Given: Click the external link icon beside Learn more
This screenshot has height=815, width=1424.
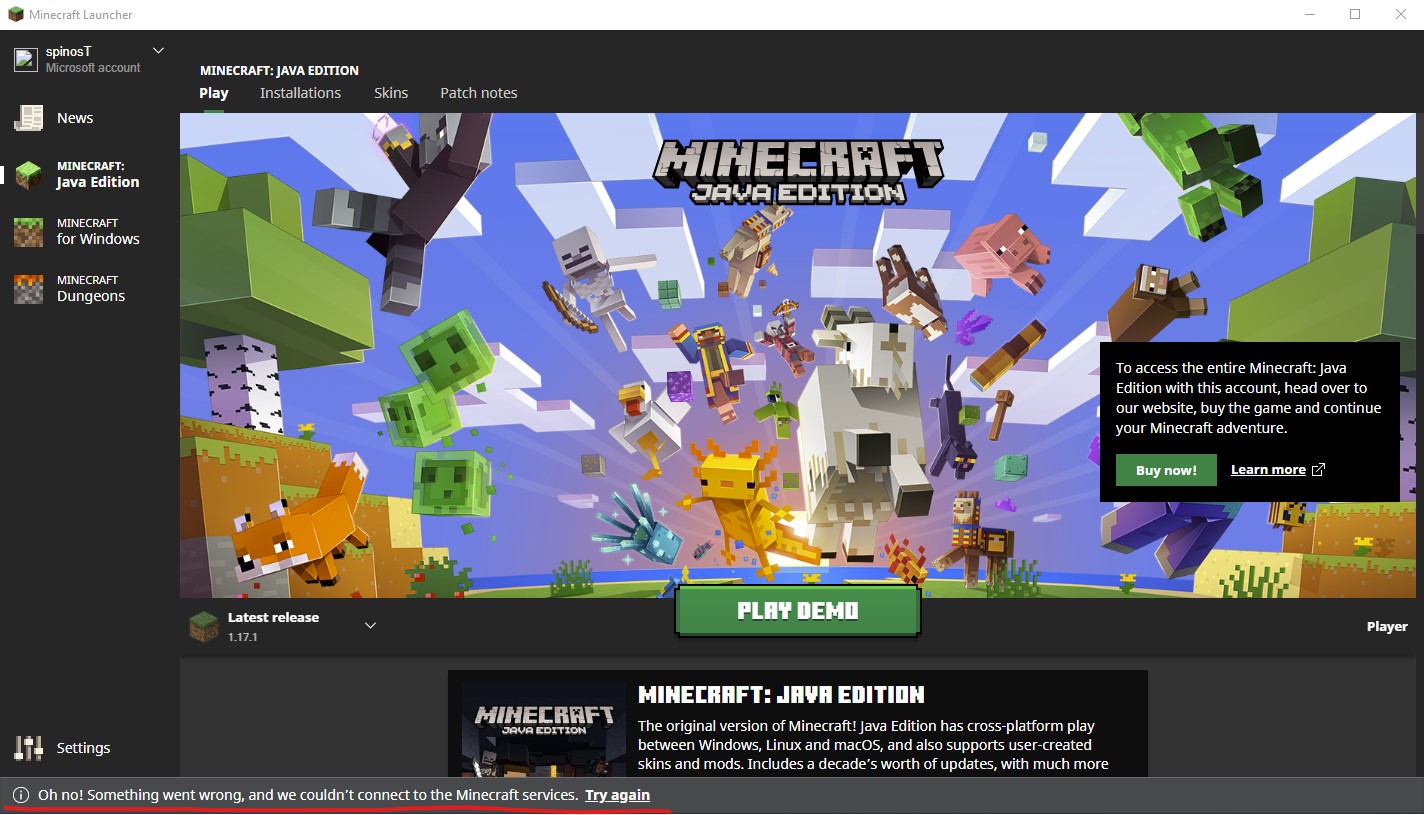Looking at the screenshot, I should (1318, 470).
